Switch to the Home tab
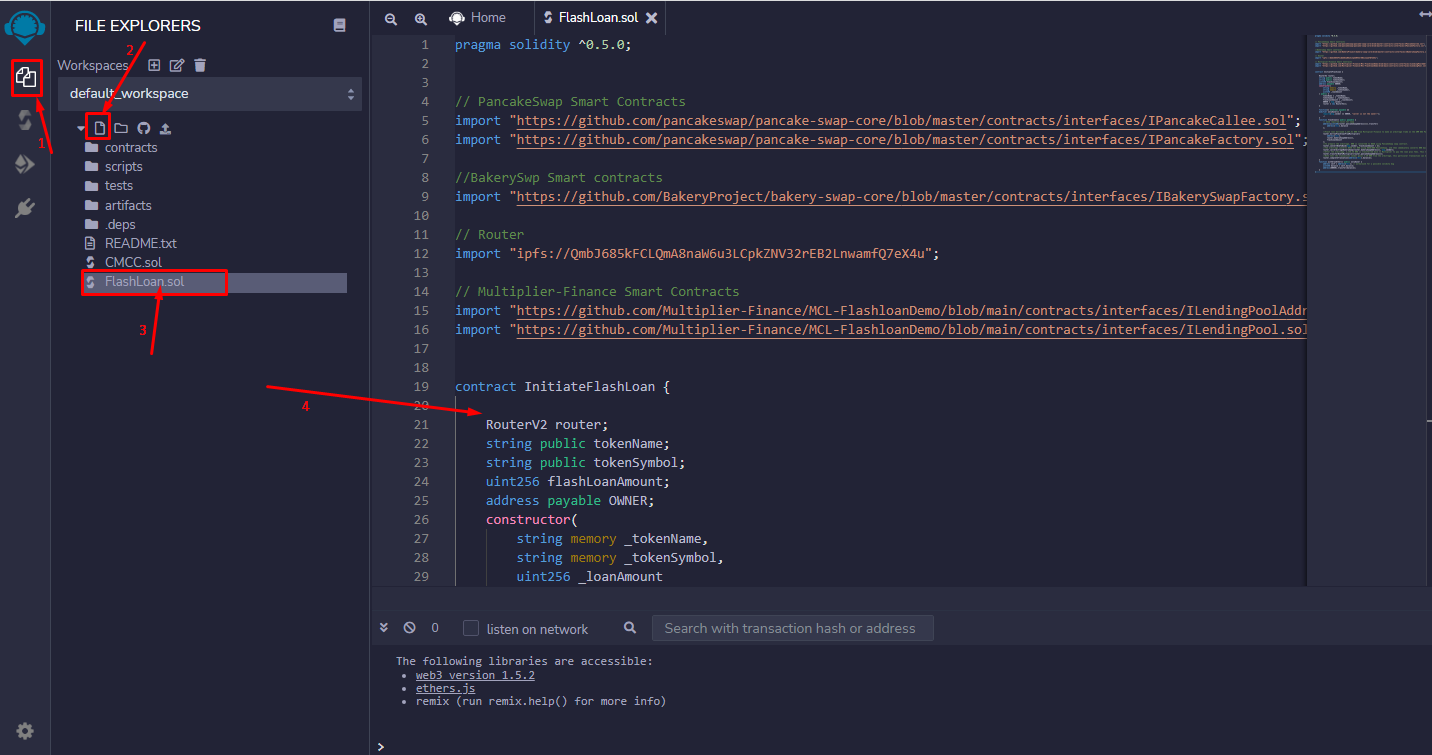Screen dimensions: 1432x755 coord(478,18)
